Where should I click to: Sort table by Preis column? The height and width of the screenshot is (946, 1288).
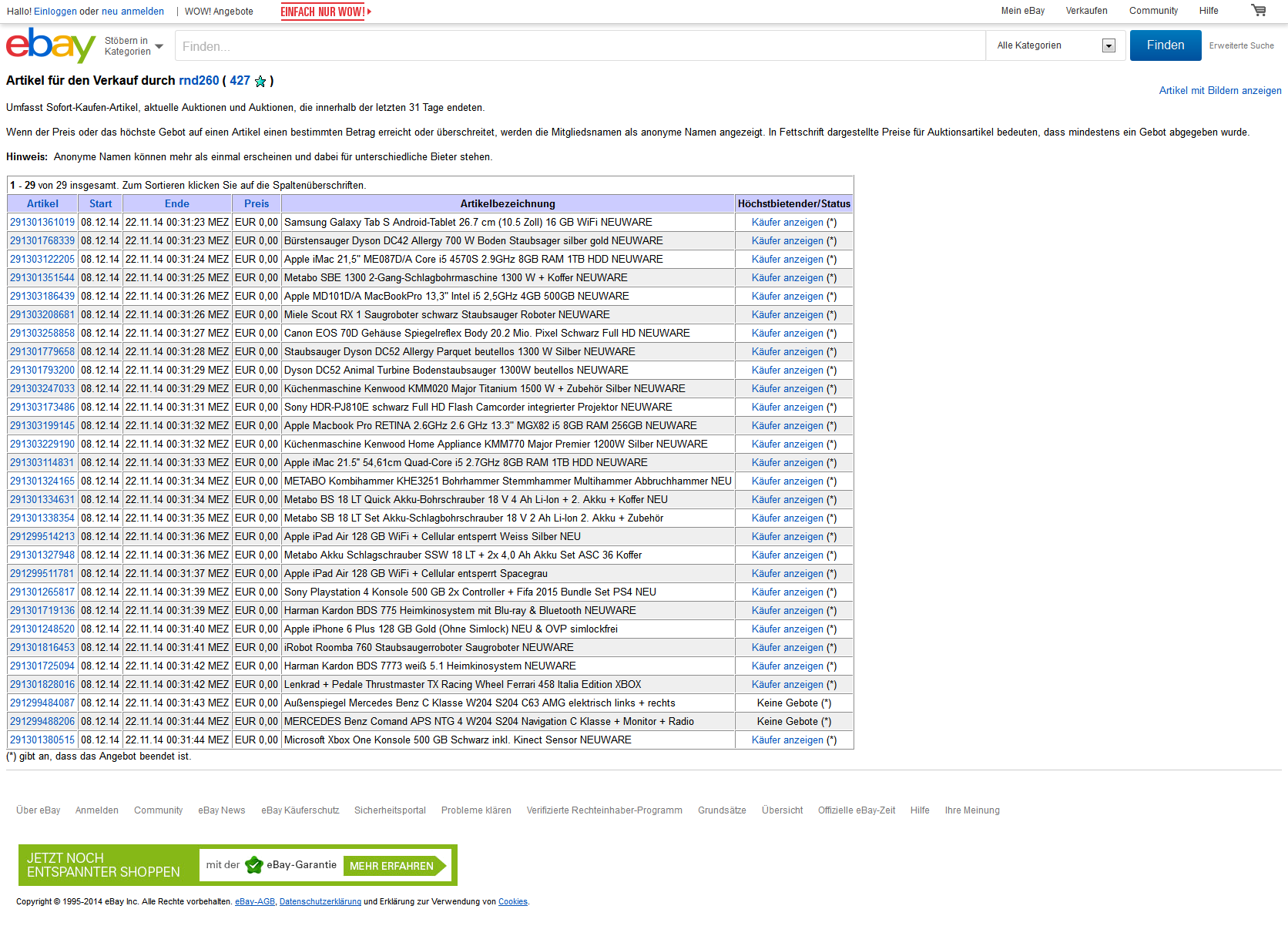click(257, 203)
